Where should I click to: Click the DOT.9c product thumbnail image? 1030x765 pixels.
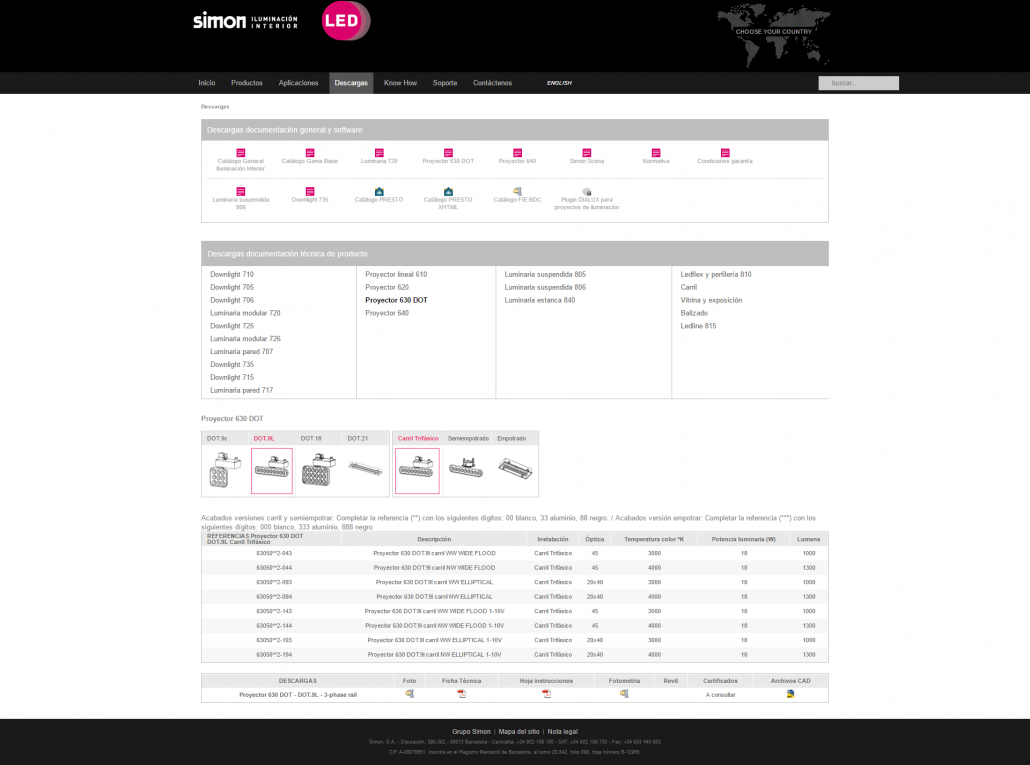click(225, 470)
